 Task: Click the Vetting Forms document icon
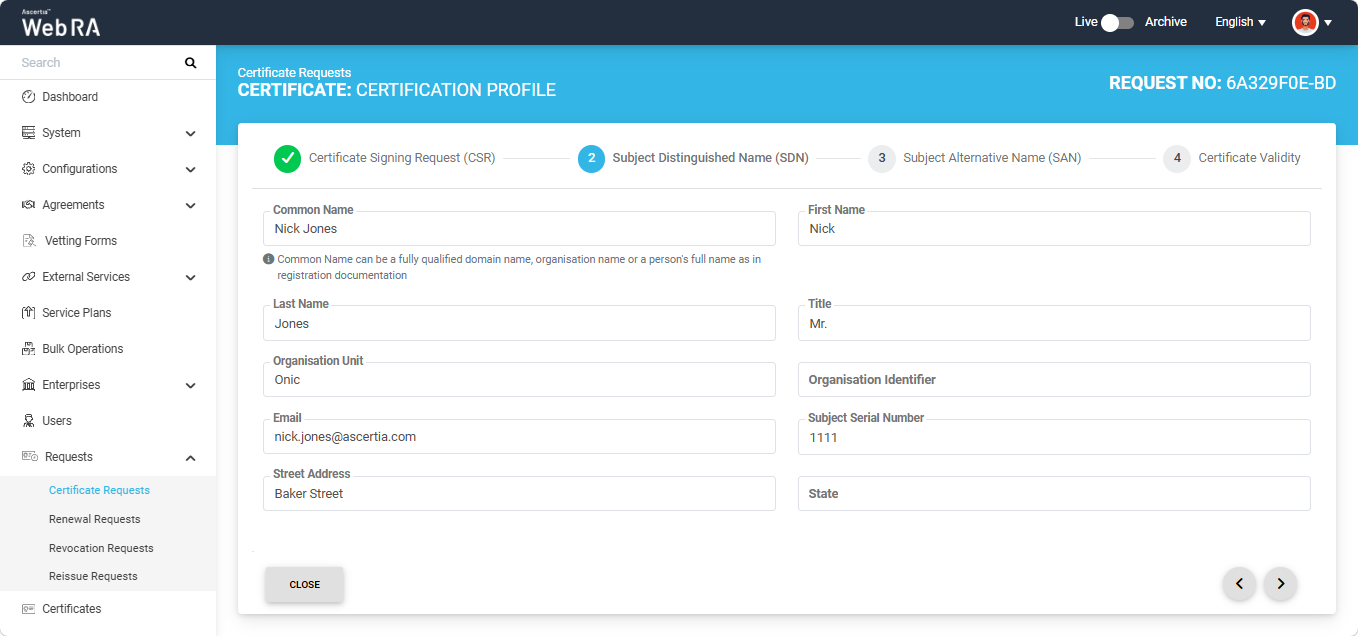coord(29,241)
